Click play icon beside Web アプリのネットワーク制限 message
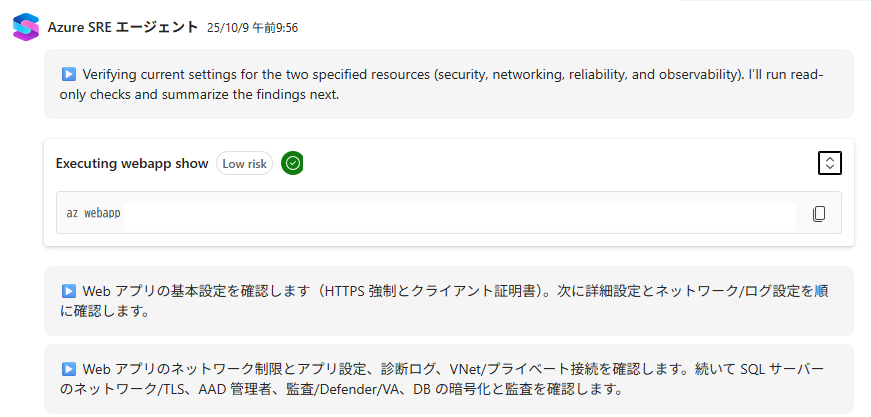This screenshot has width=871, height=417. coord(69,369)
